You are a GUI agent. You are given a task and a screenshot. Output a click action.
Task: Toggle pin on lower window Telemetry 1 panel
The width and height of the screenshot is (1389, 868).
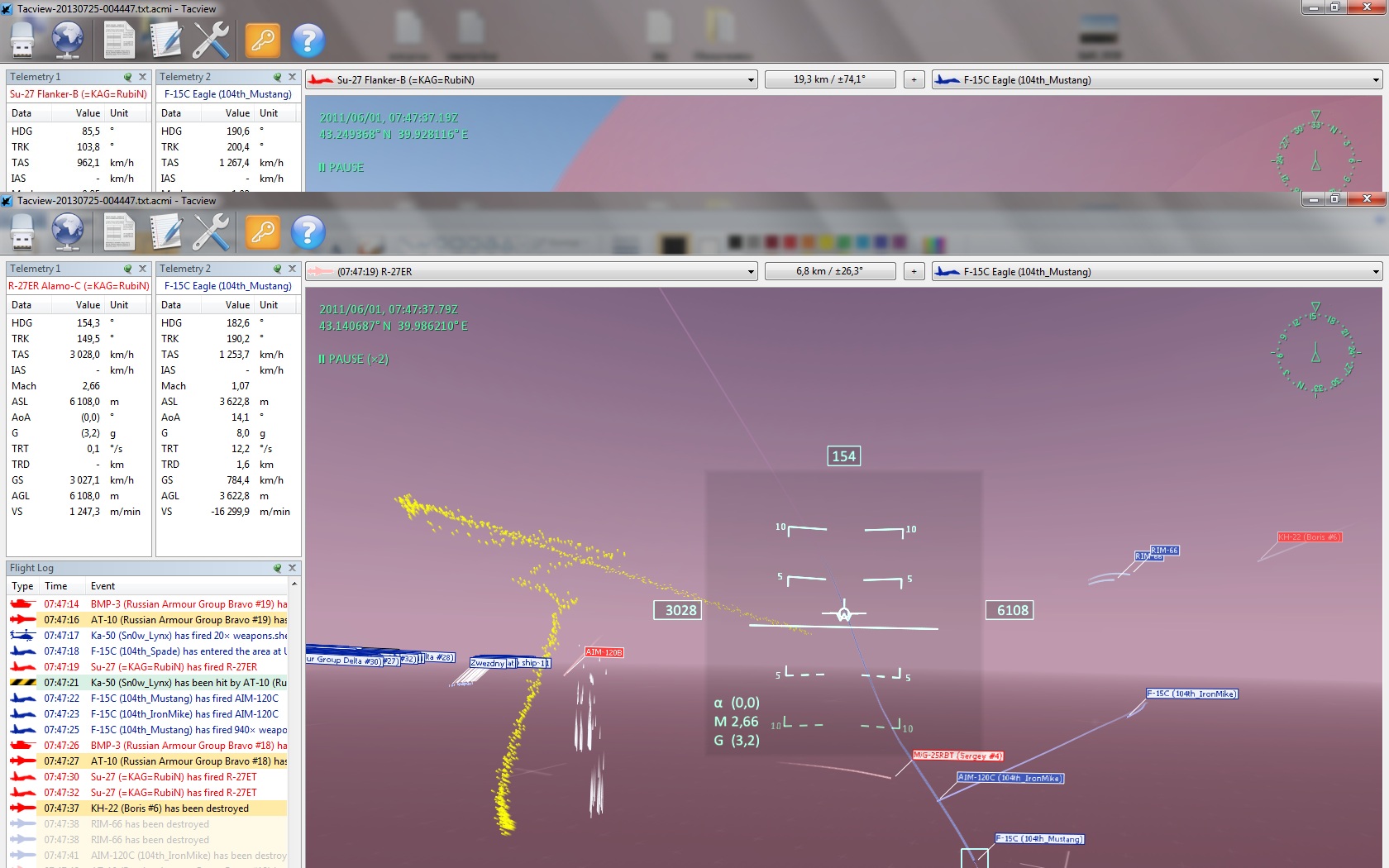[x=128, y=269]
